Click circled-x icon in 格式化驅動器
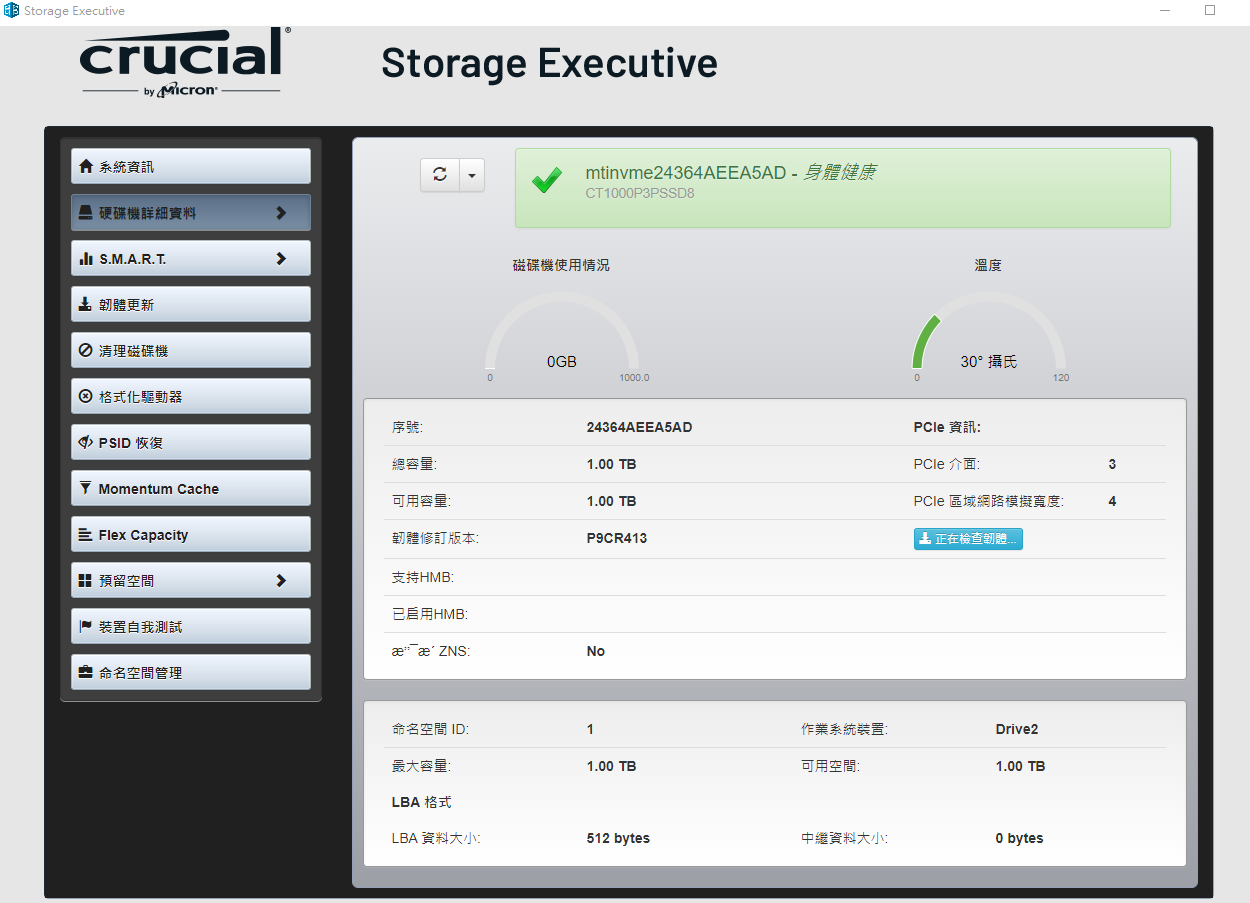Viewport: 1250px width, 903px height. (x=86, y=397)
